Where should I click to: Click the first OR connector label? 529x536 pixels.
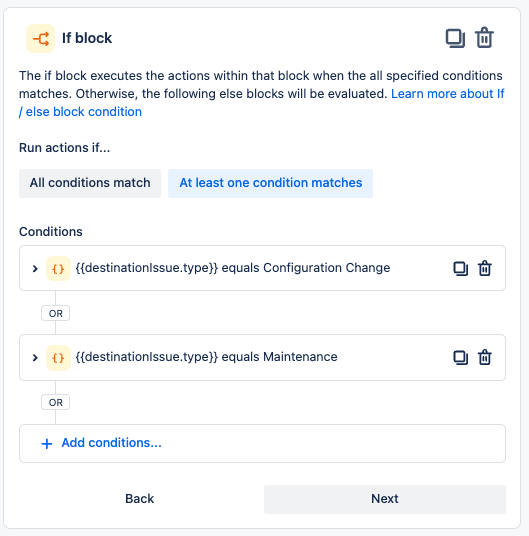(x=55, y=313)
